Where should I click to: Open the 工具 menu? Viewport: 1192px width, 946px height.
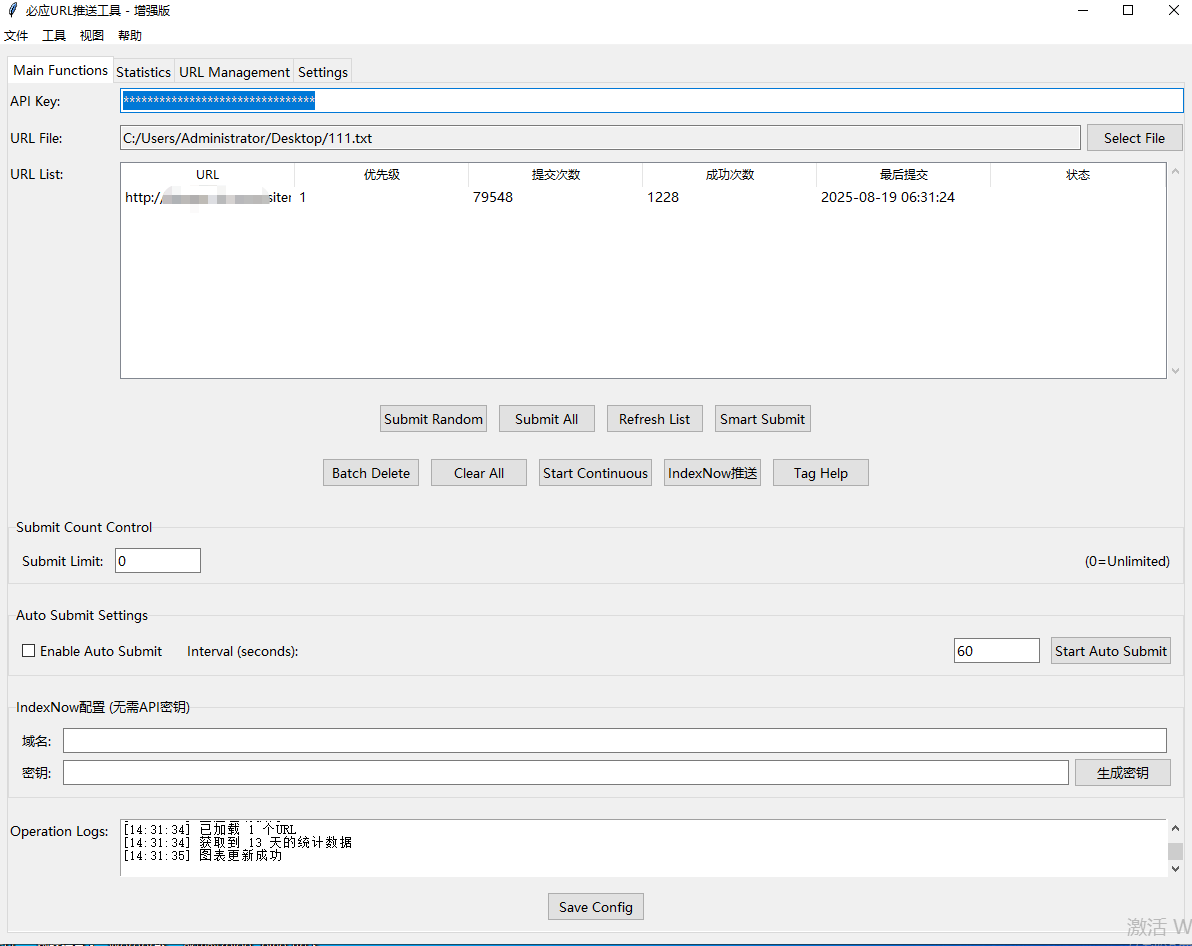point(54,36)
